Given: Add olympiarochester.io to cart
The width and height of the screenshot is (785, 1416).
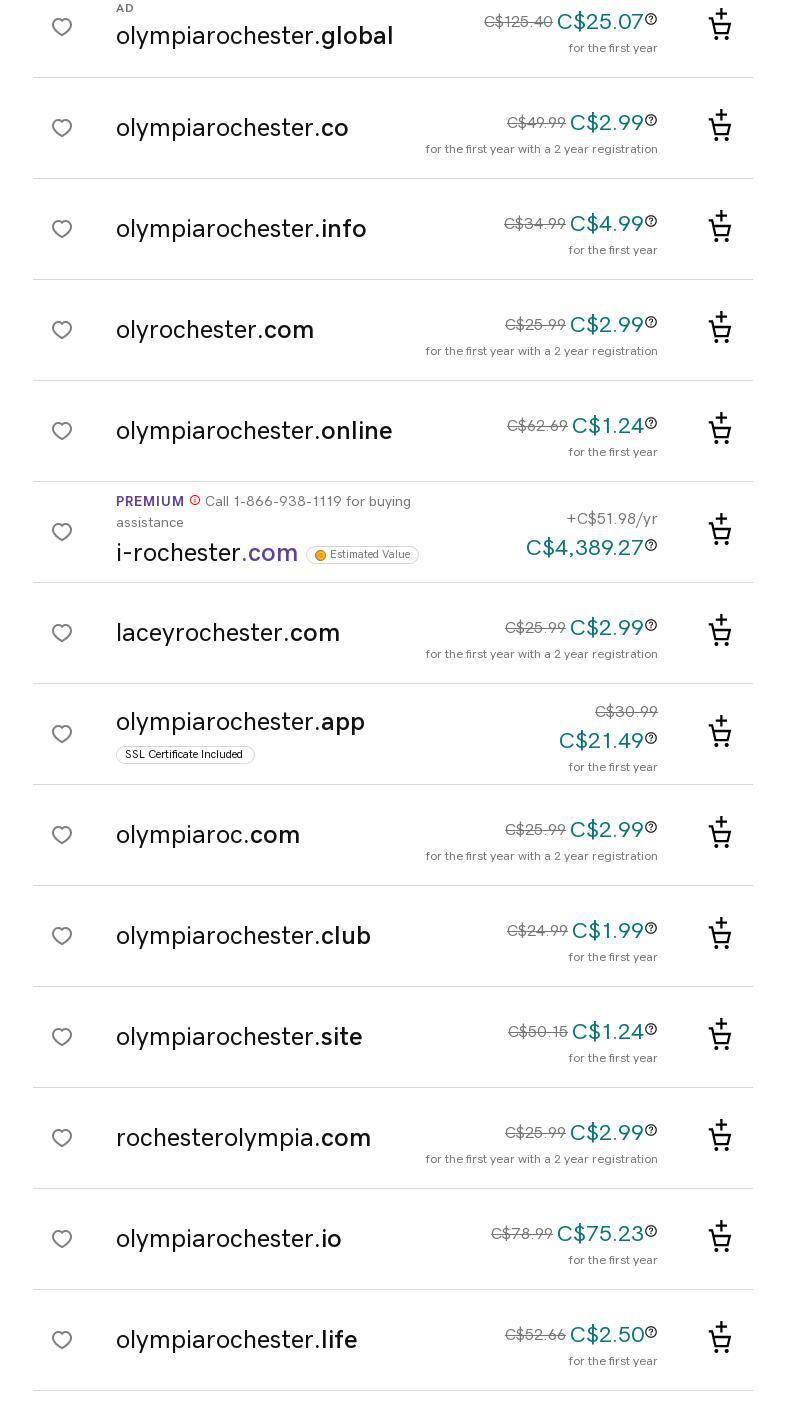Looking at the screenshot, I should 720,1238.
